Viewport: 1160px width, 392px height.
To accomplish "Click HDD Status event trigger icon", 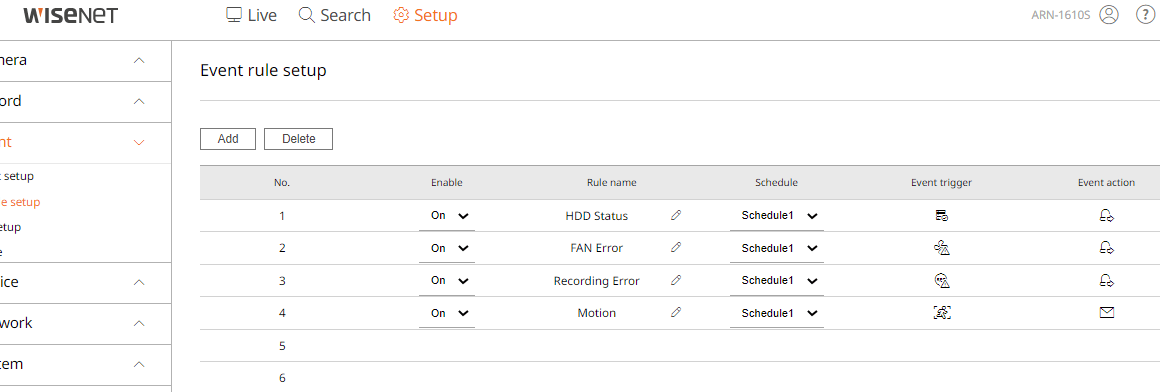I will (x=941, y=216).
